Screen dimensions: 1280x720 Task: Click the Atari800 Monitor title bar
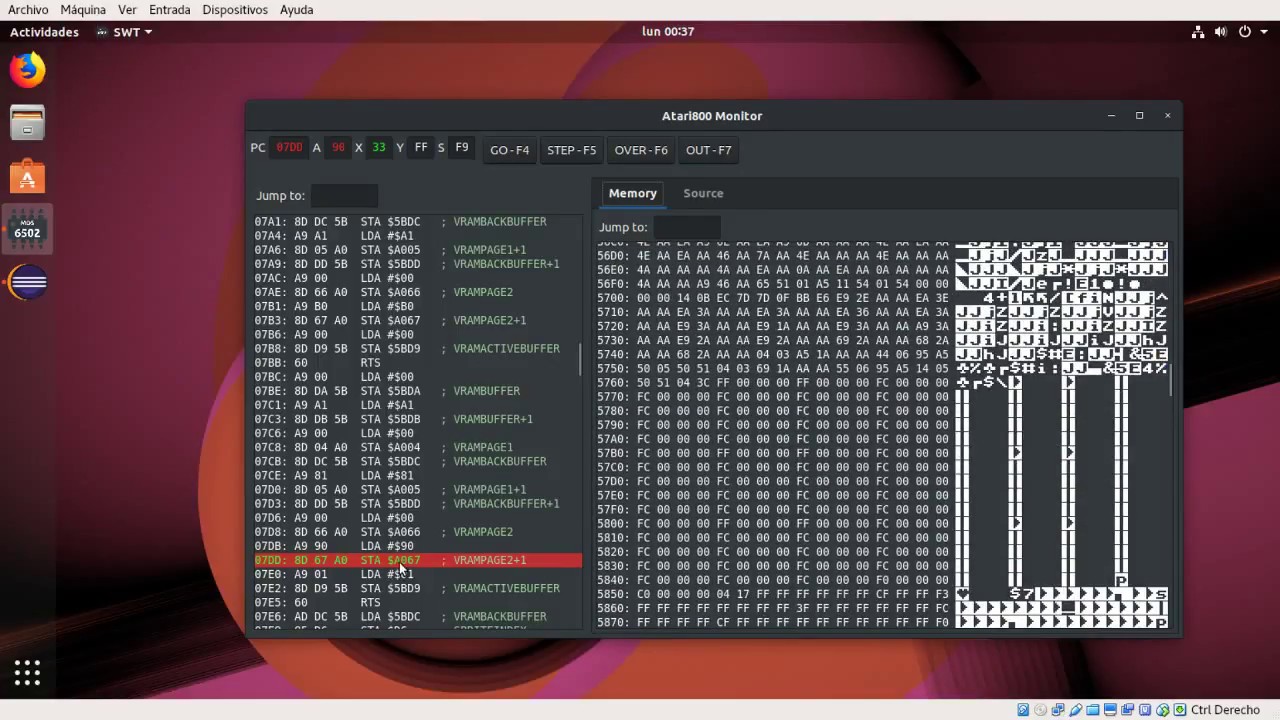click(712, 116)
